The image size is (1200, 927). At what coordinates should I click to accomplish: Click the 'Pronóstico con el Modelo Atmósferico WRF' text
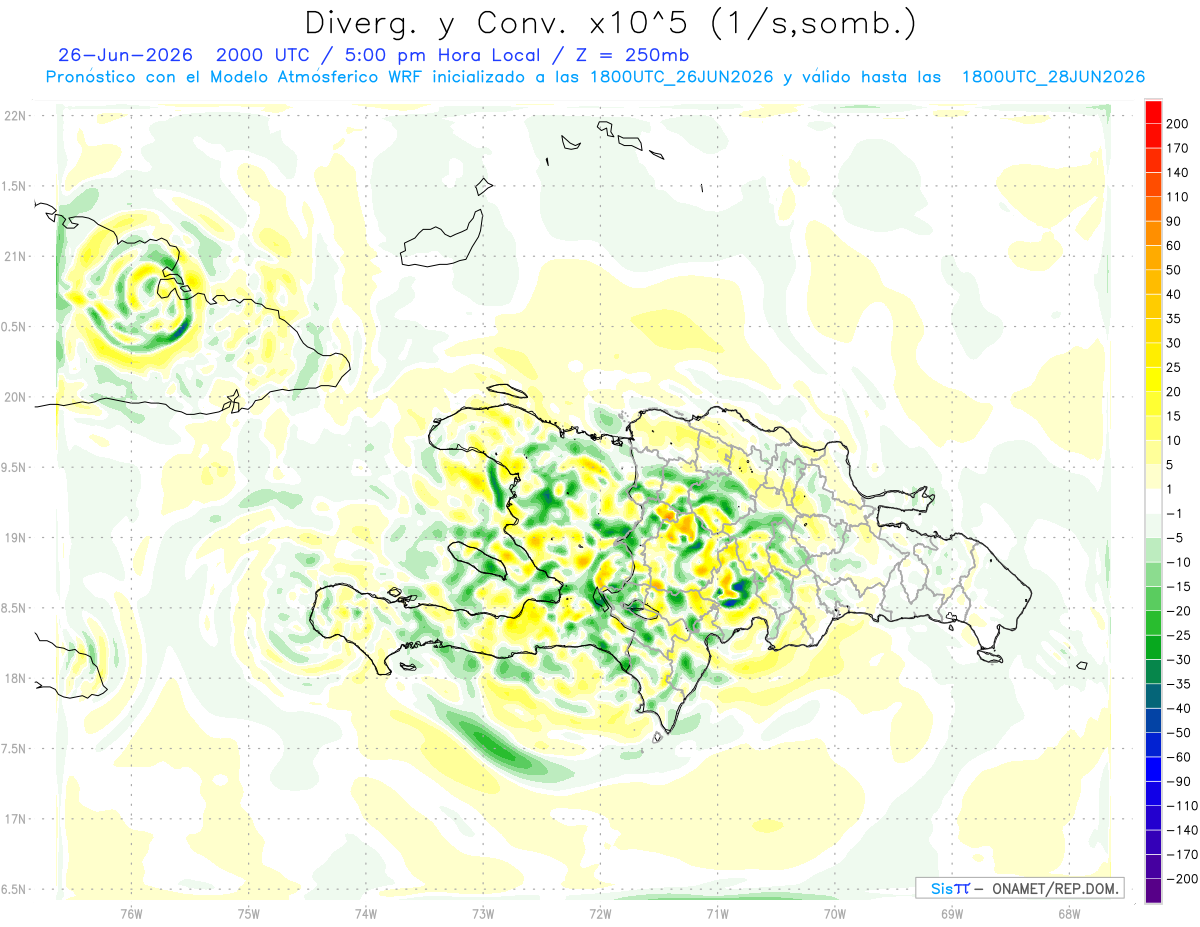[233, 77]
